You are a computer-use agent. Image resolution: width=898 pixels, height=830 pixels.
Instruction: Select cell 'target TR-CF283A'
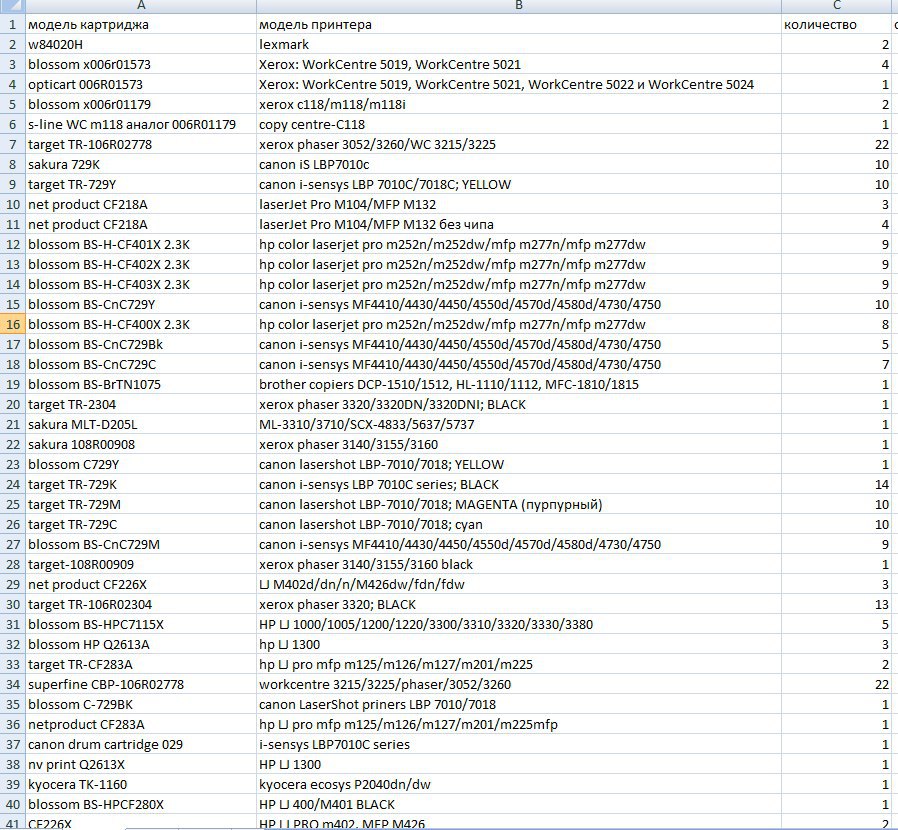(141, 665)
